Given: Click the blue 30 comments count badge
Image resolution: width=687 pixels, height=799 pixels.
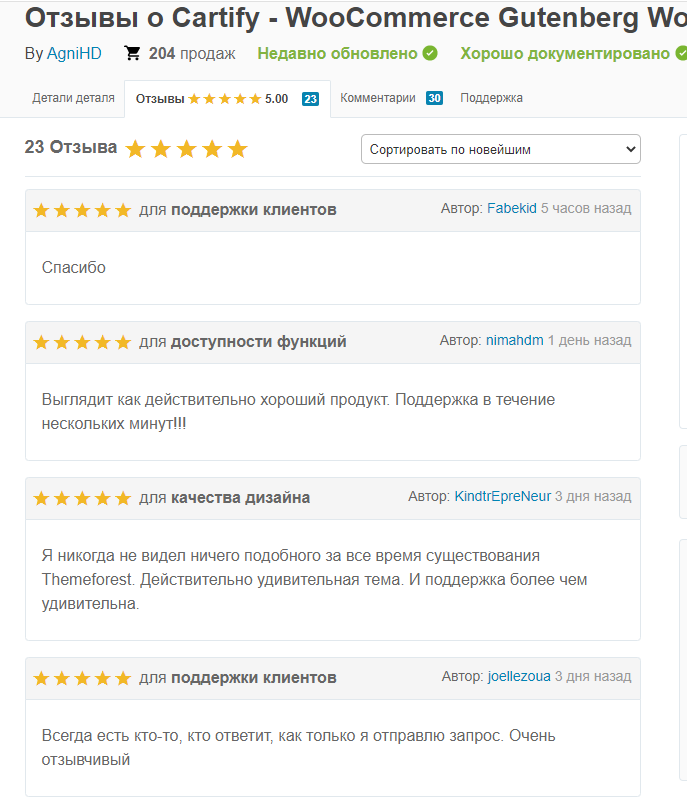Looking at the screenshot, I should pyautogui.click(x=434, y=98).
